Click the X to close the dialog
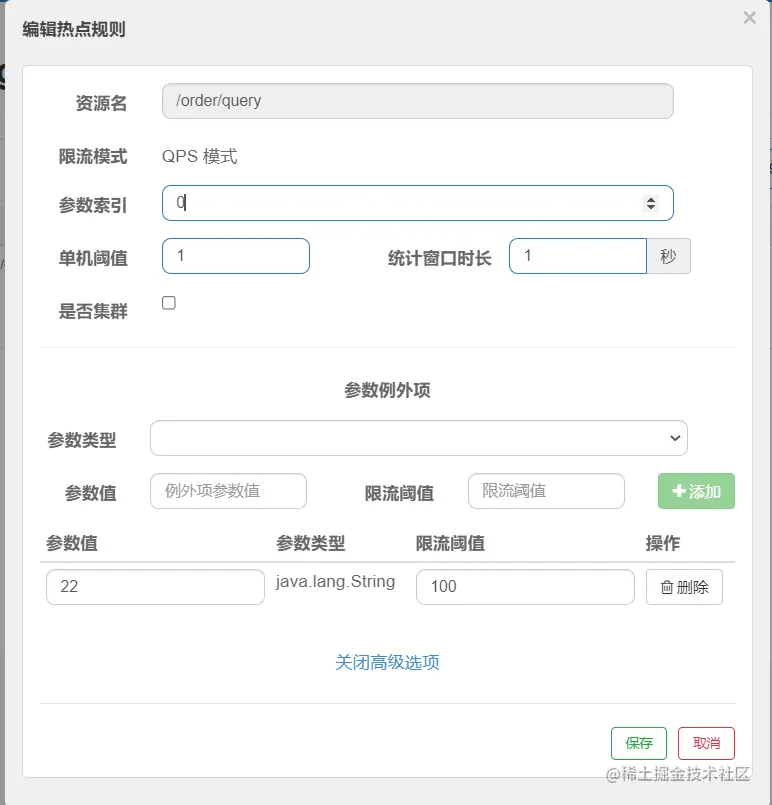Image resolution: width=772 pixels, height=805 pixels. (749, 17)
